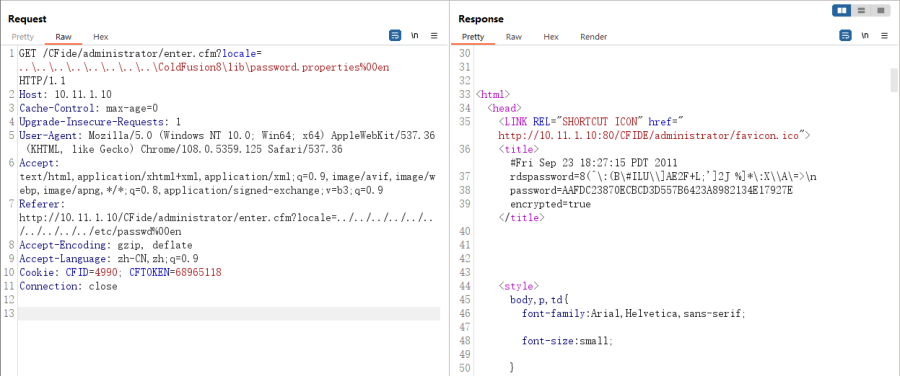900x376 pixels.
Task: Click the password=AAFDC23870... hash line
Action: (x=651, y=191)
